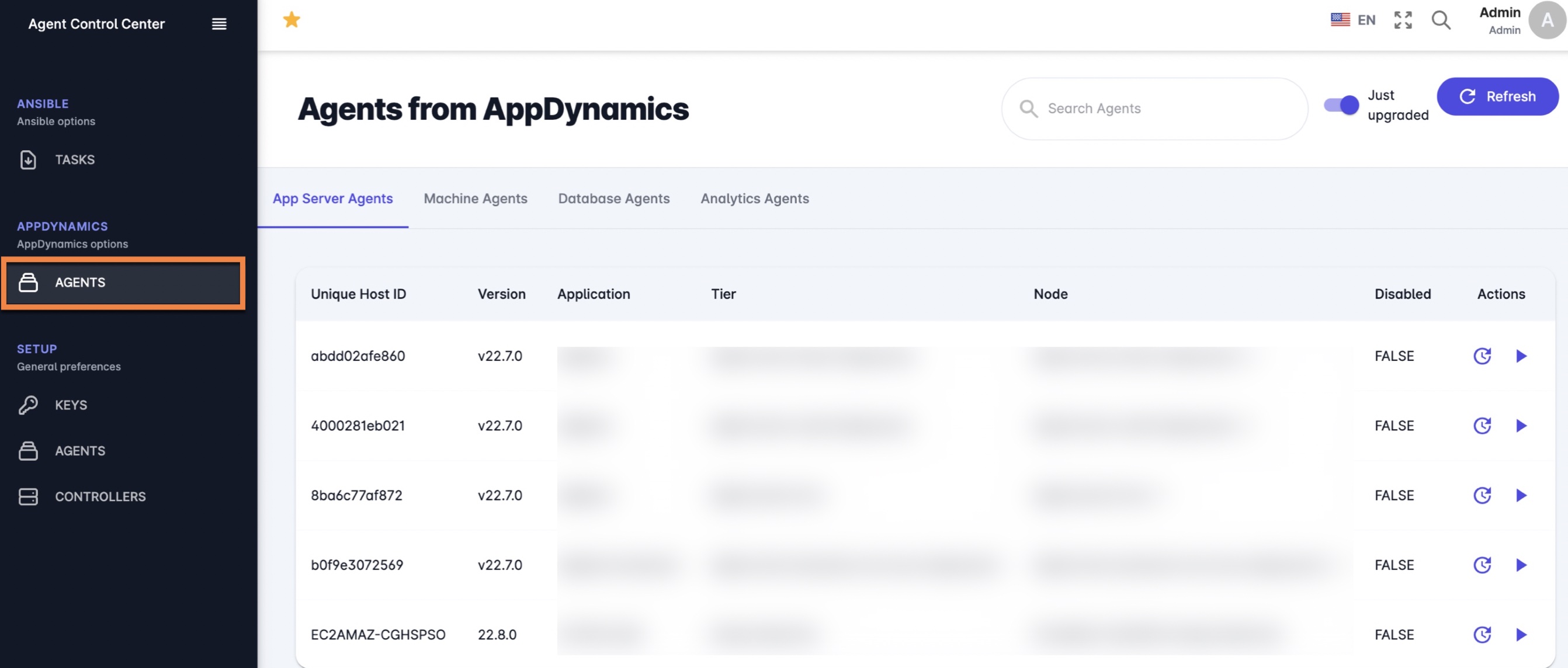Image resolution: width=1568 pixels, height=668 pixels.
Task: Click the top bar search magnifier icon
Action: tap(1441, 20)
